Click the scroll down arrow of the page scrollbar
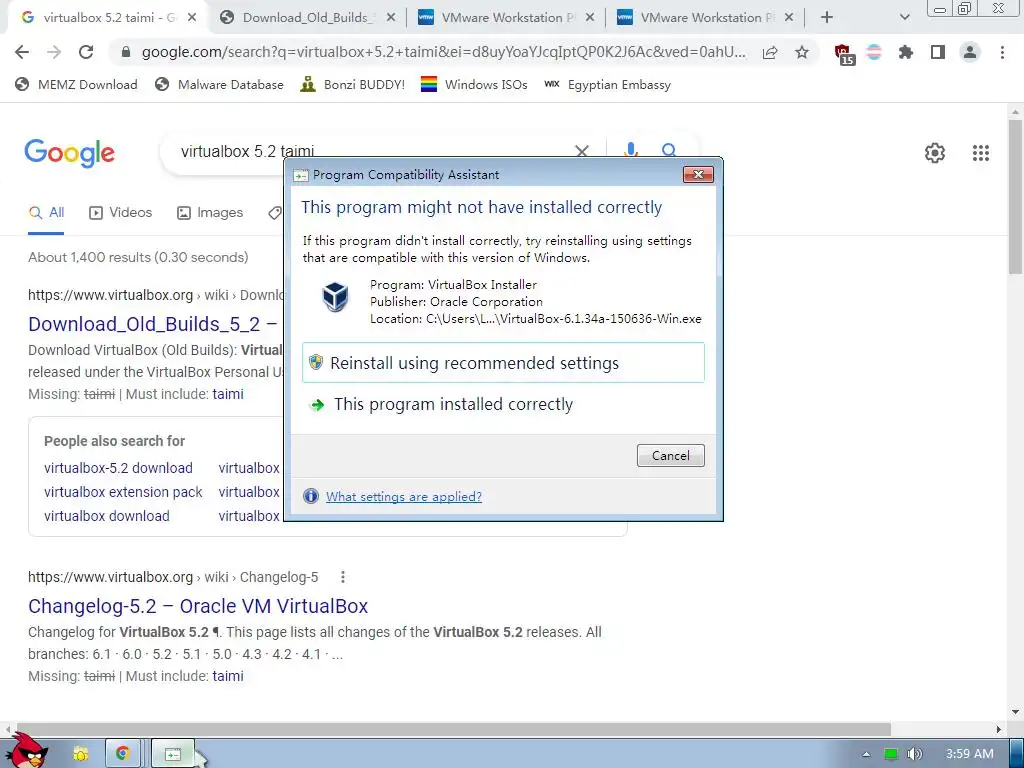Viewport: 1024px width, 768px height. (1015, 712)
